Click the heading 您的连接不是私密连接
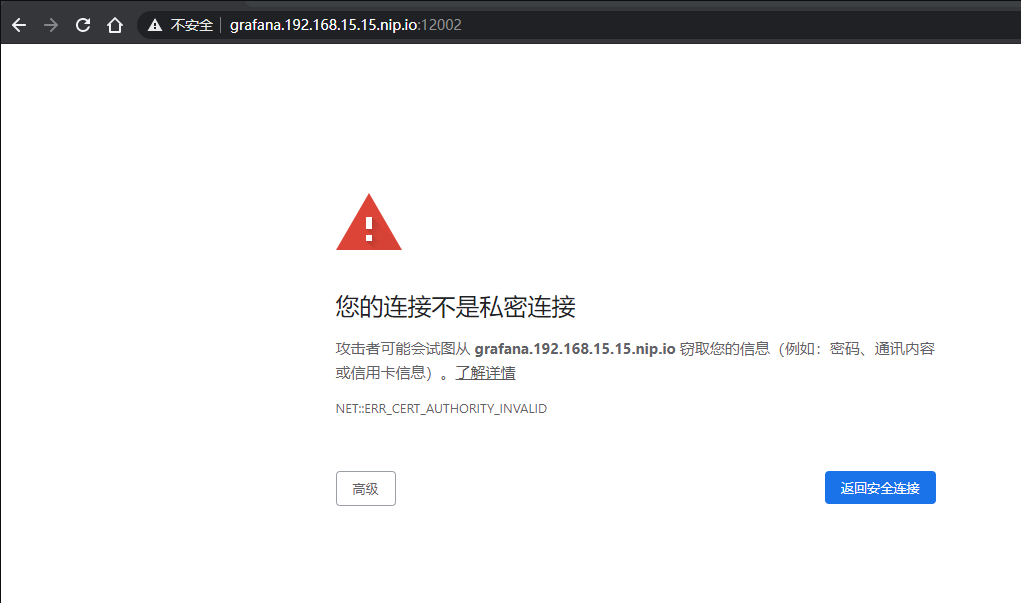 pyautogui.click(x=455, y=307)
